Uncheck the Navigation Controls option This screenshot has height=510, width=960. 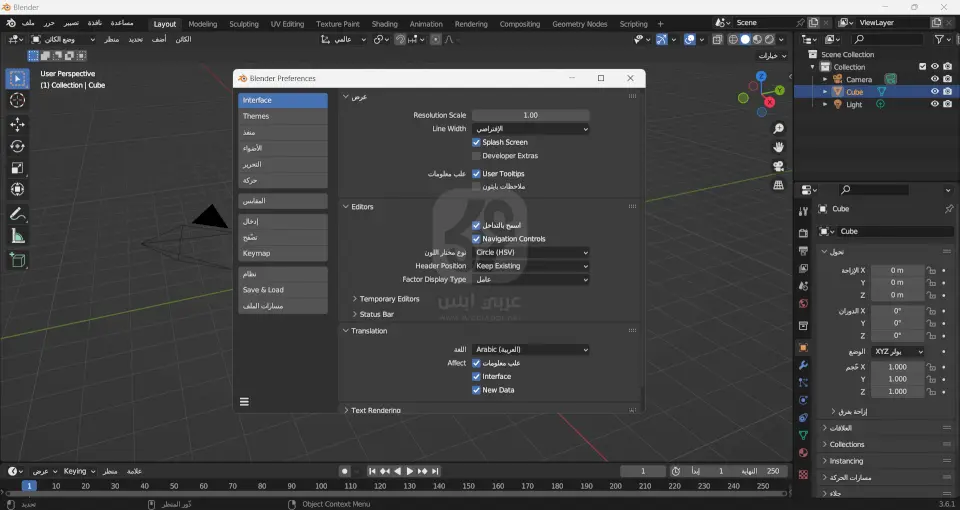click(x=476, y=239)
